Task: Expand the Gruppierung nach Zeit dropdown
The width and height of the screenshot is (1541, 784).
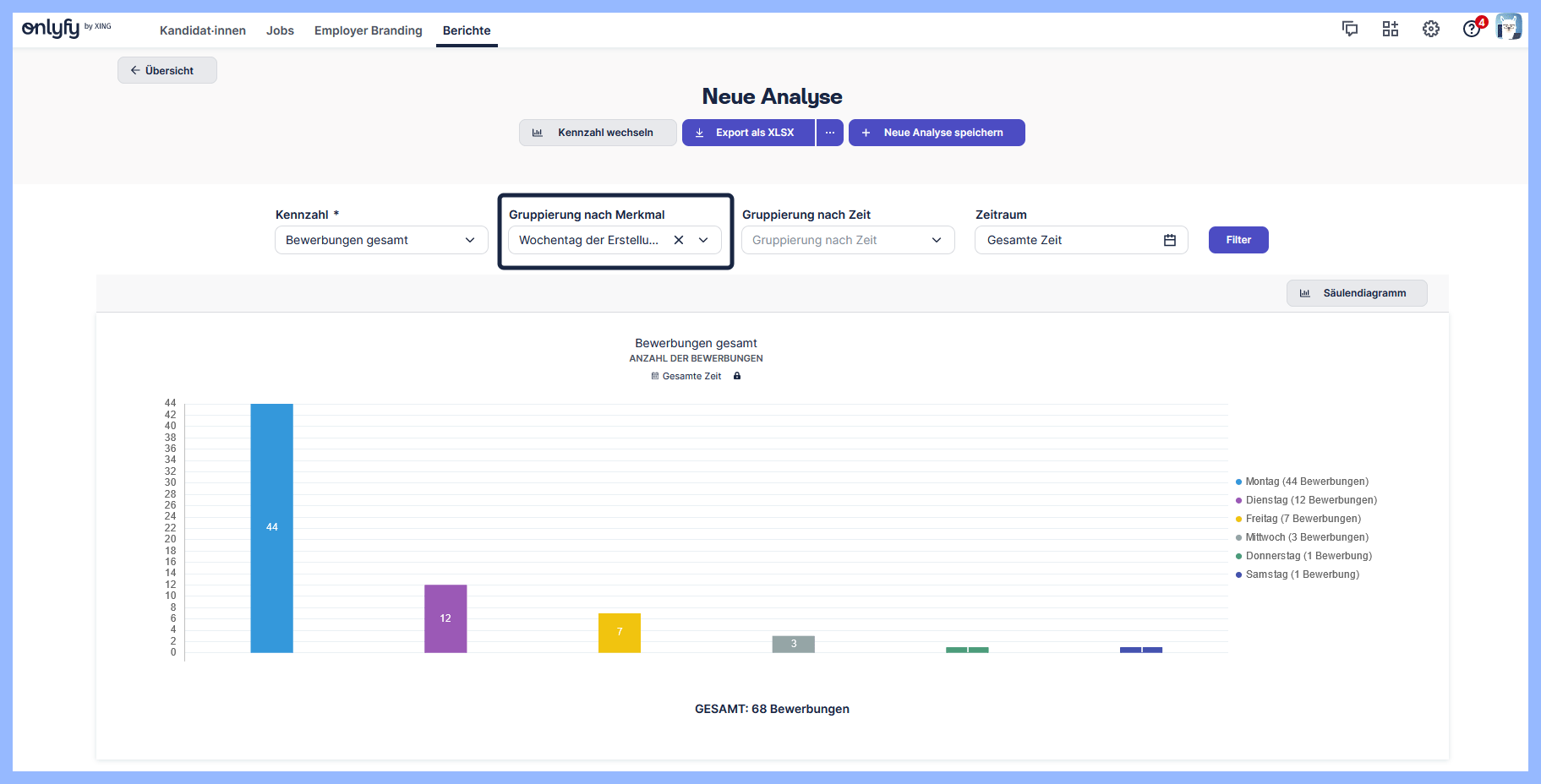Action: pyautogui.click(x=848, y=240)
